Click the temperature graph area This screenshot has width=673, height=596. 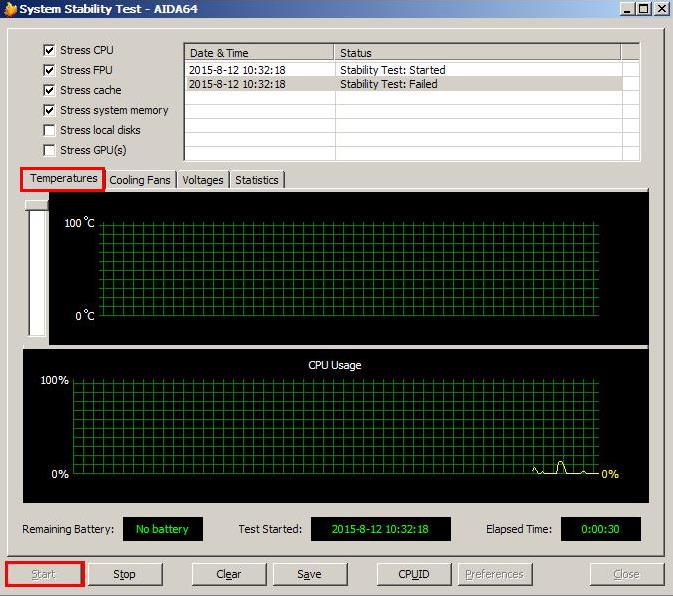pos(349,269)
